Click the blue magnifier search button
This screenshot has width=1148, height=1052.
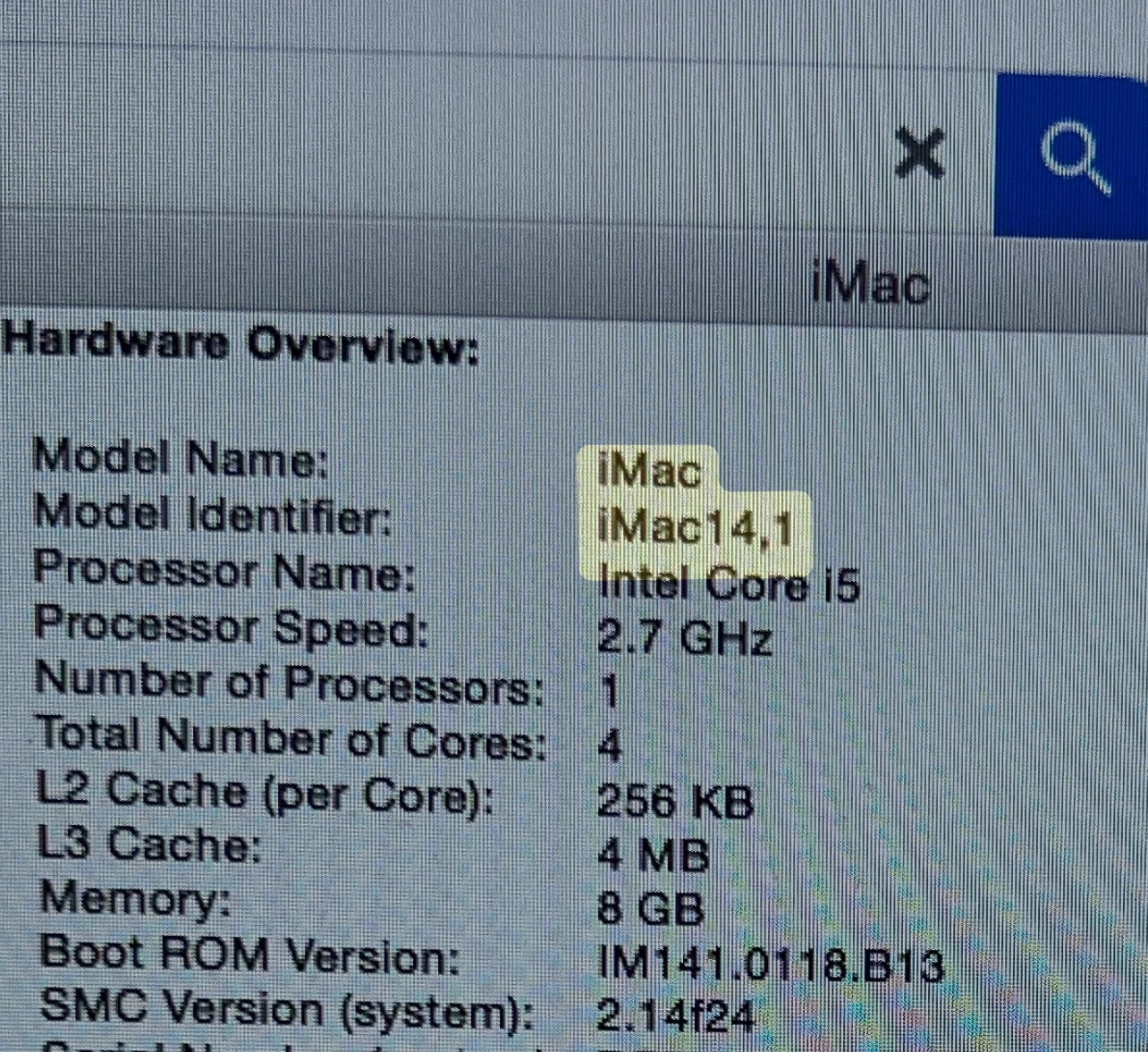pos(1072,156)
